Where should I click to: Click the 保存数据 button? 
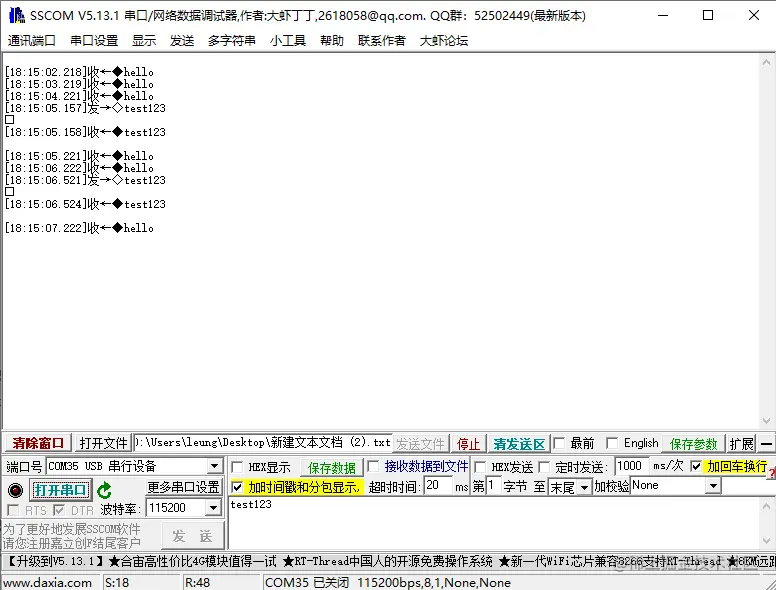332,467
